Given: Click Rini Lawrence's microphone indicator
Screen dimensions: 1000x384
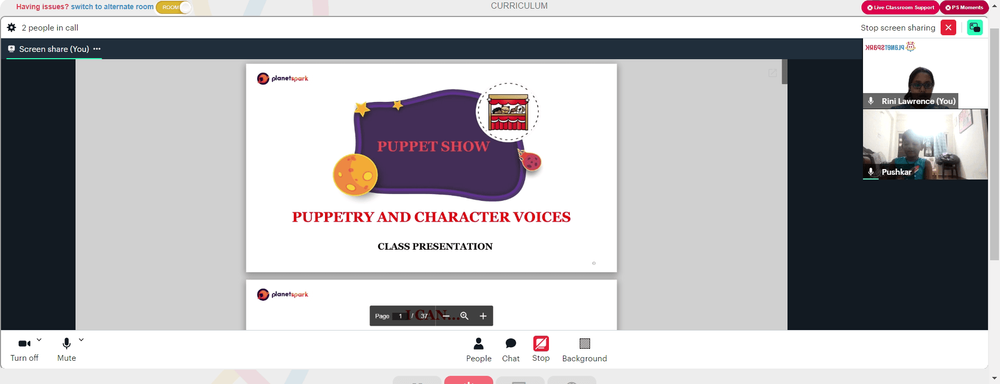Looking at the screenshot, I should pyautogui.click(x=871, y=101).
